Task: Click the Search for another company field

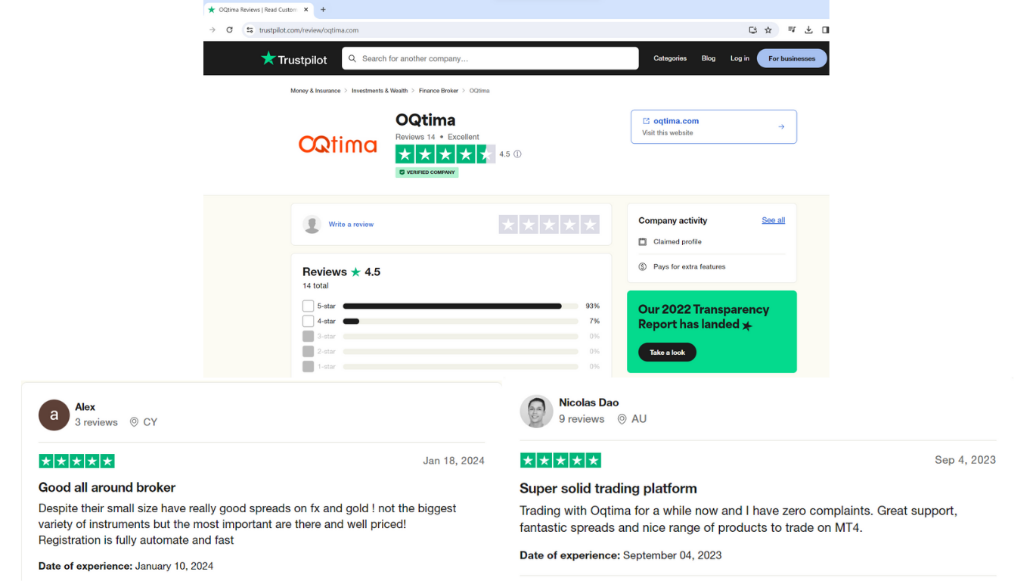Action: click(x=490, y=59)
